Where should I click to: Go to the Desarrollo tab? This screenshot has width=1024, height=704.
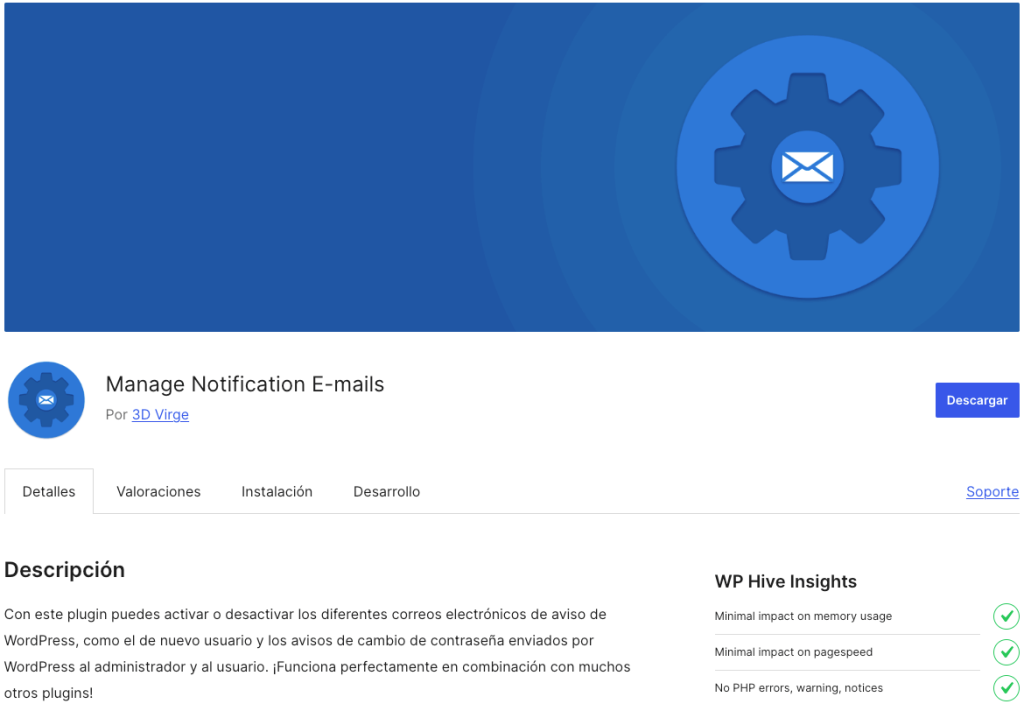pyautogui.click(x=387, y=491)
